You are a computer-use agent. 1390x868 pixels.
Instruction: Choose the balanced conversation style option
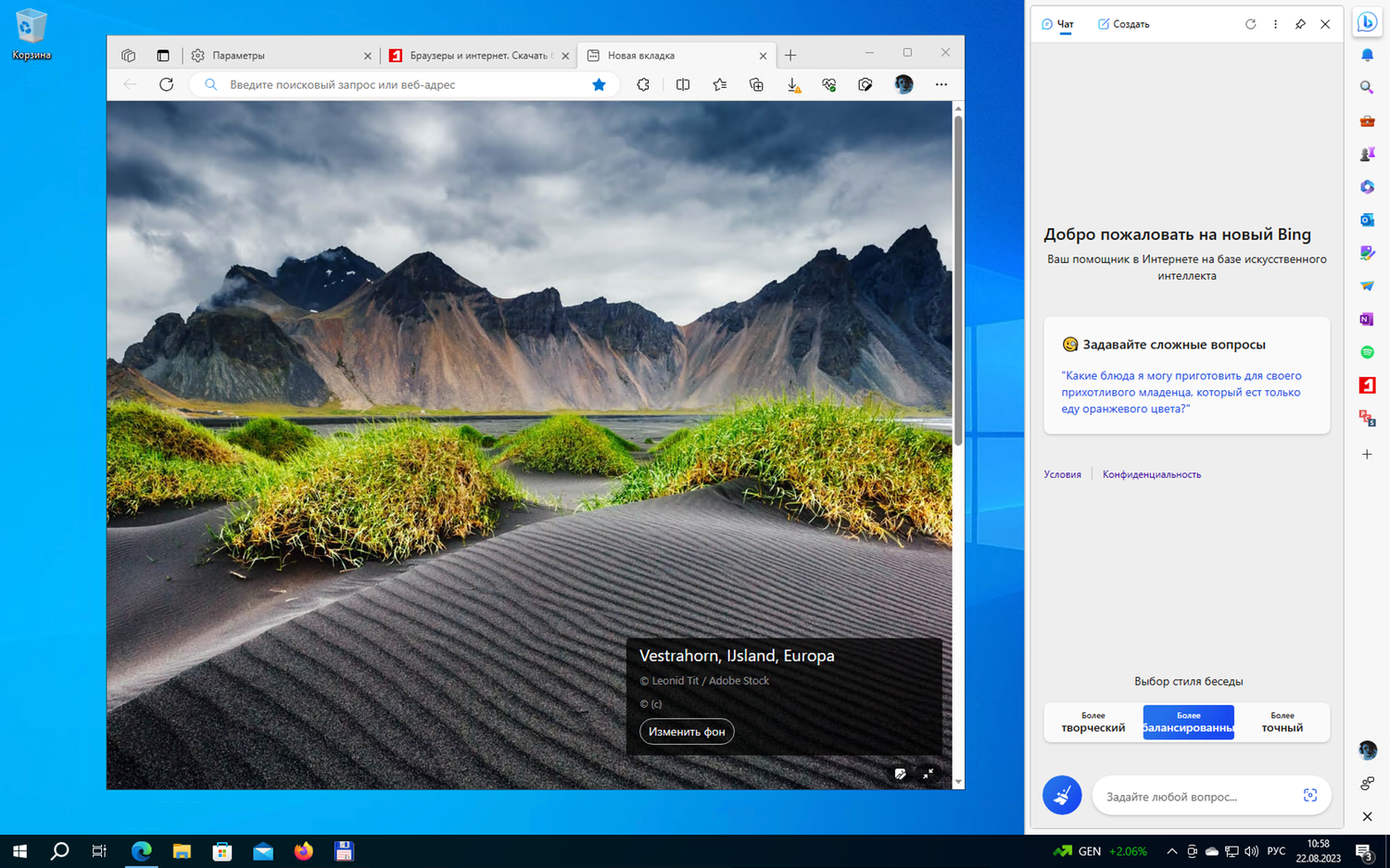(1188, 723)
